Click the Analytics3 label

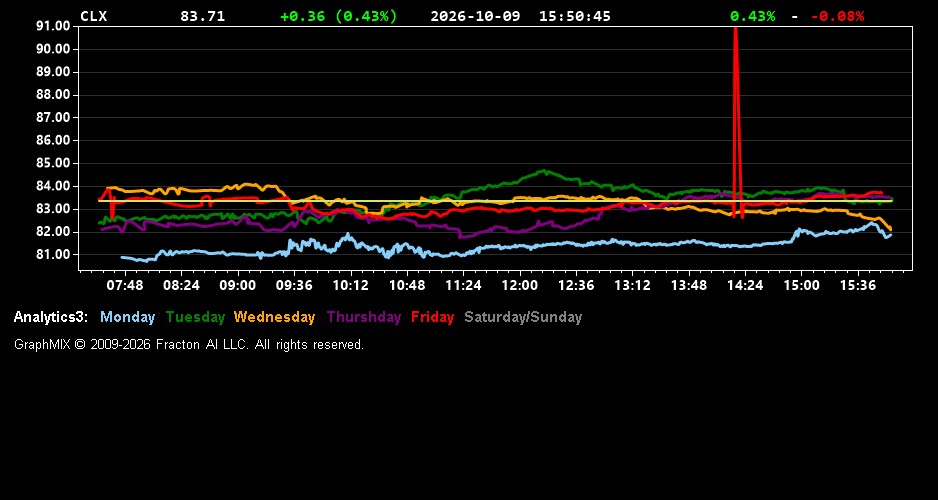click(x=51, y=317)
